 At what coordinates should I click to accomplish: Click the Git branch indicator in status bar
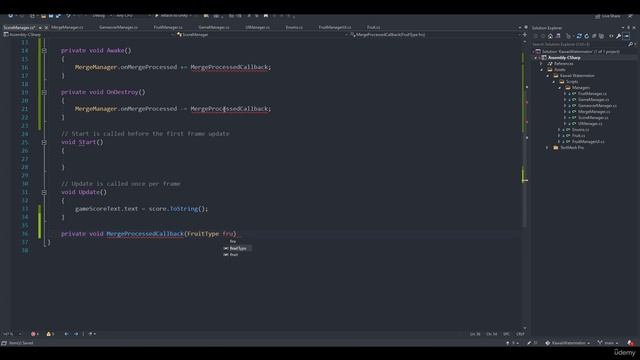point(607,343)
